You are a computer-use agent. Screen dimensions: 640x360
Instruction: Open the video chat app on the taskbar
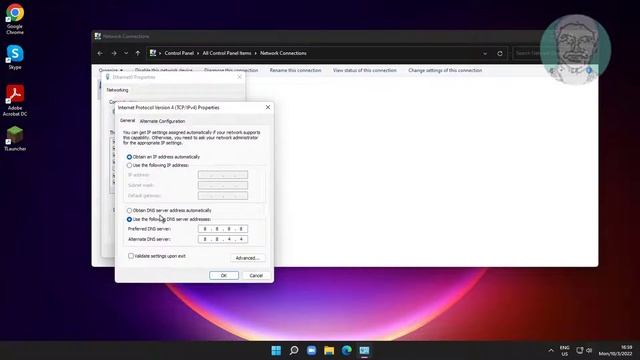pos(311,351)
